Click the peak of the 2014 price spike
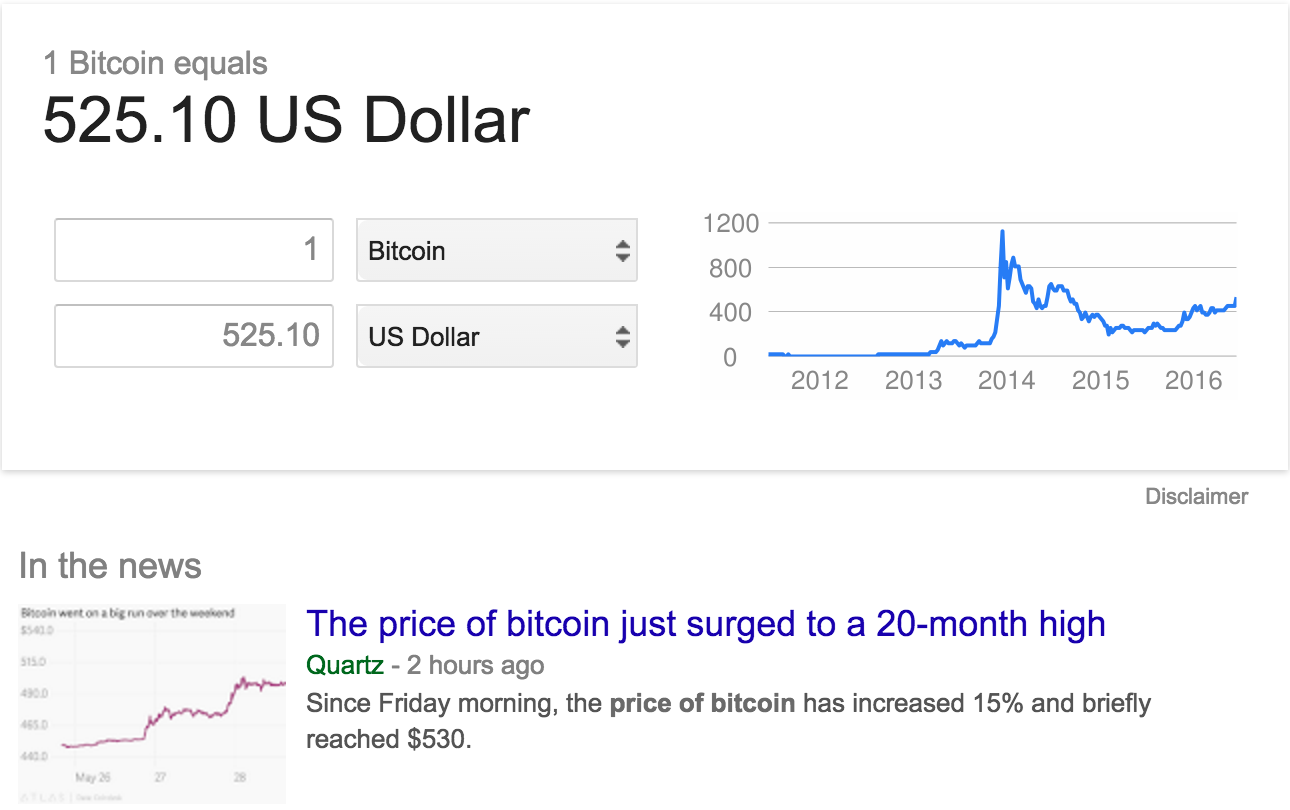The image size is (1290, 810). click(x=1001, y=232)
